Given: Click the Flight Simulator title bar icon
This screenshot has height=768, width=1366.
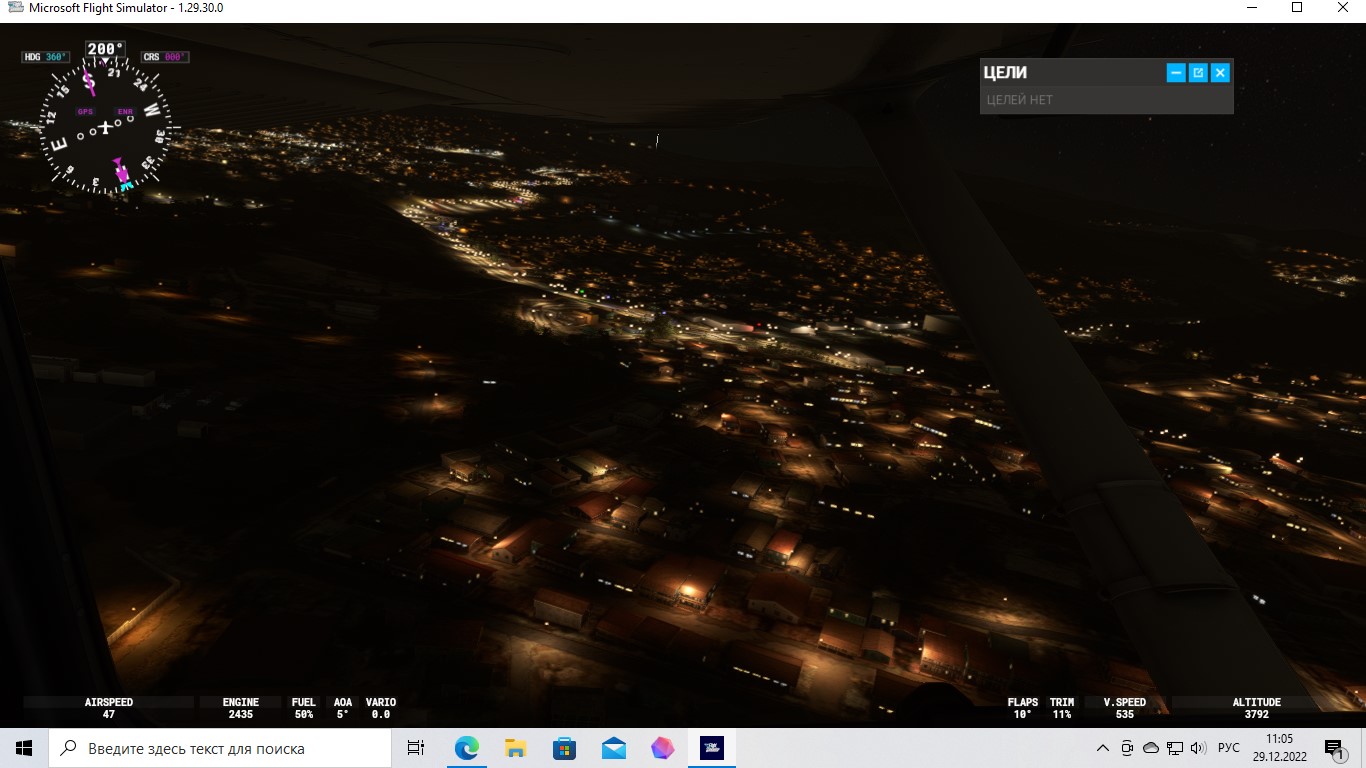Looking at the screenshot, I should [14, 8].
